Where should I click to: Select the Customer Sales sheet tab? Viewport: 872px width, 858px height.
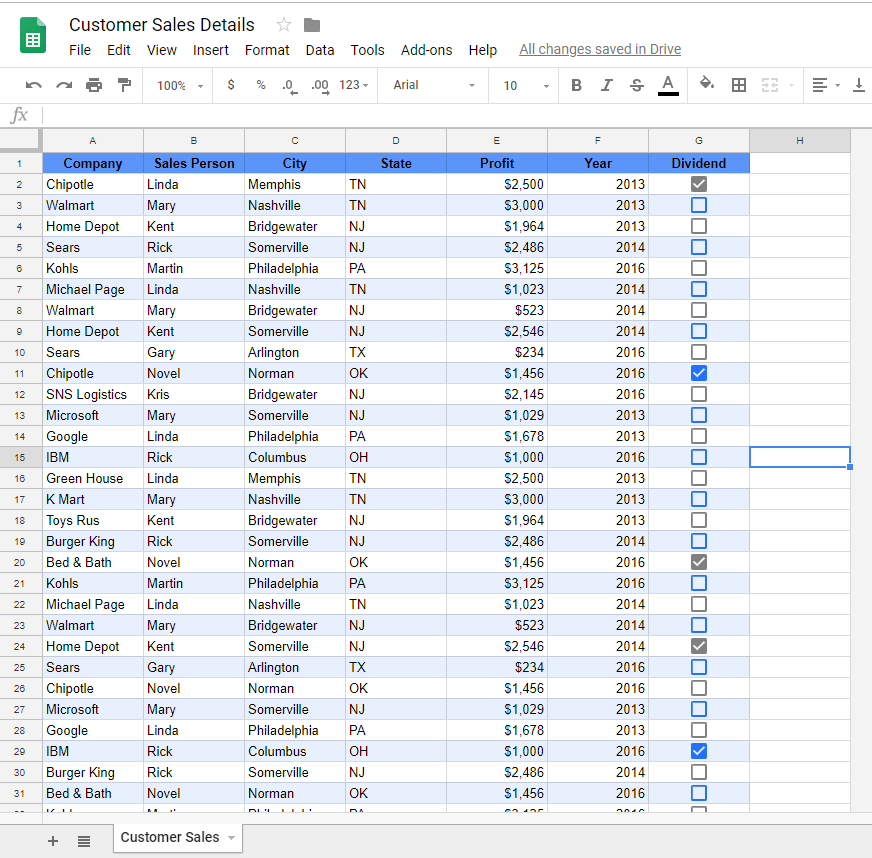tap(178, 837)
